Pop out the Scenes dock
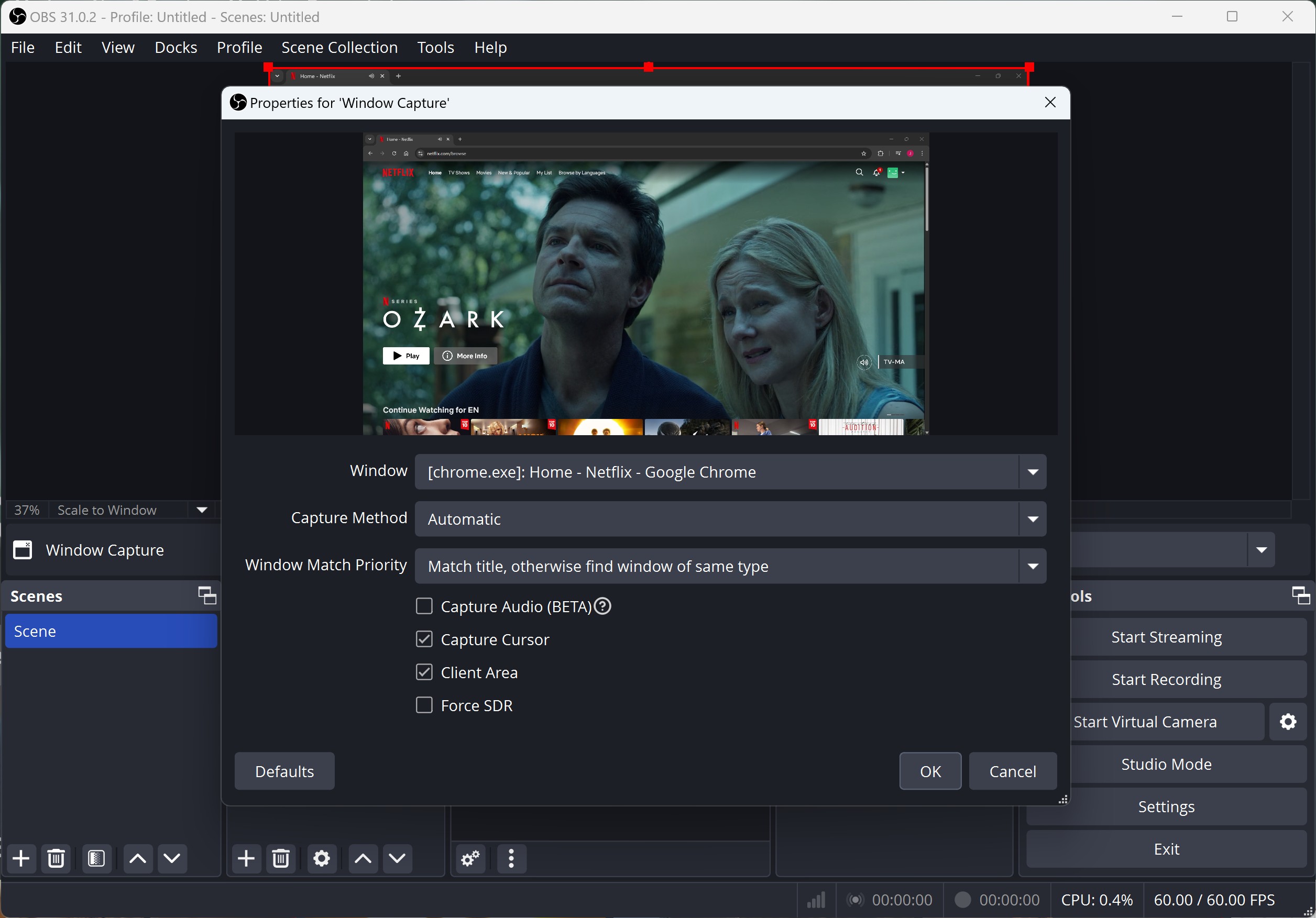 click(x=207, y=596)
